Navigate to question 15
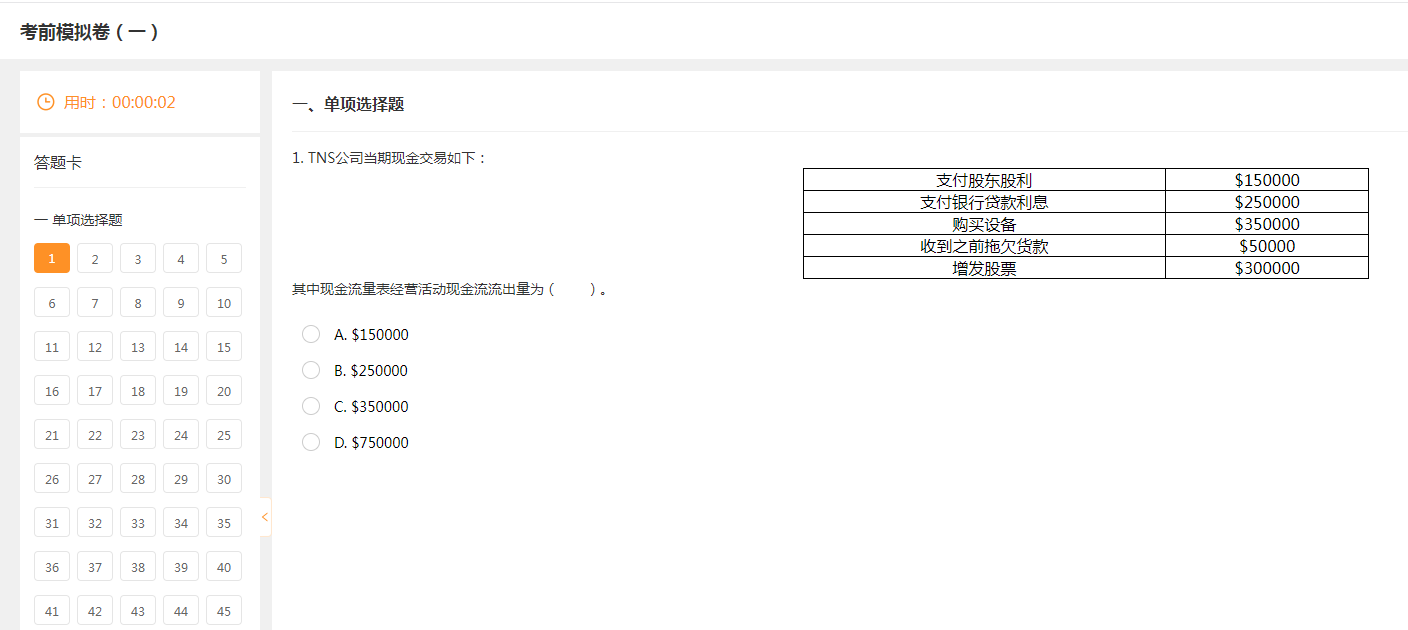The height and width of the screenshot is (630, 1408). [x=223, y=346]
